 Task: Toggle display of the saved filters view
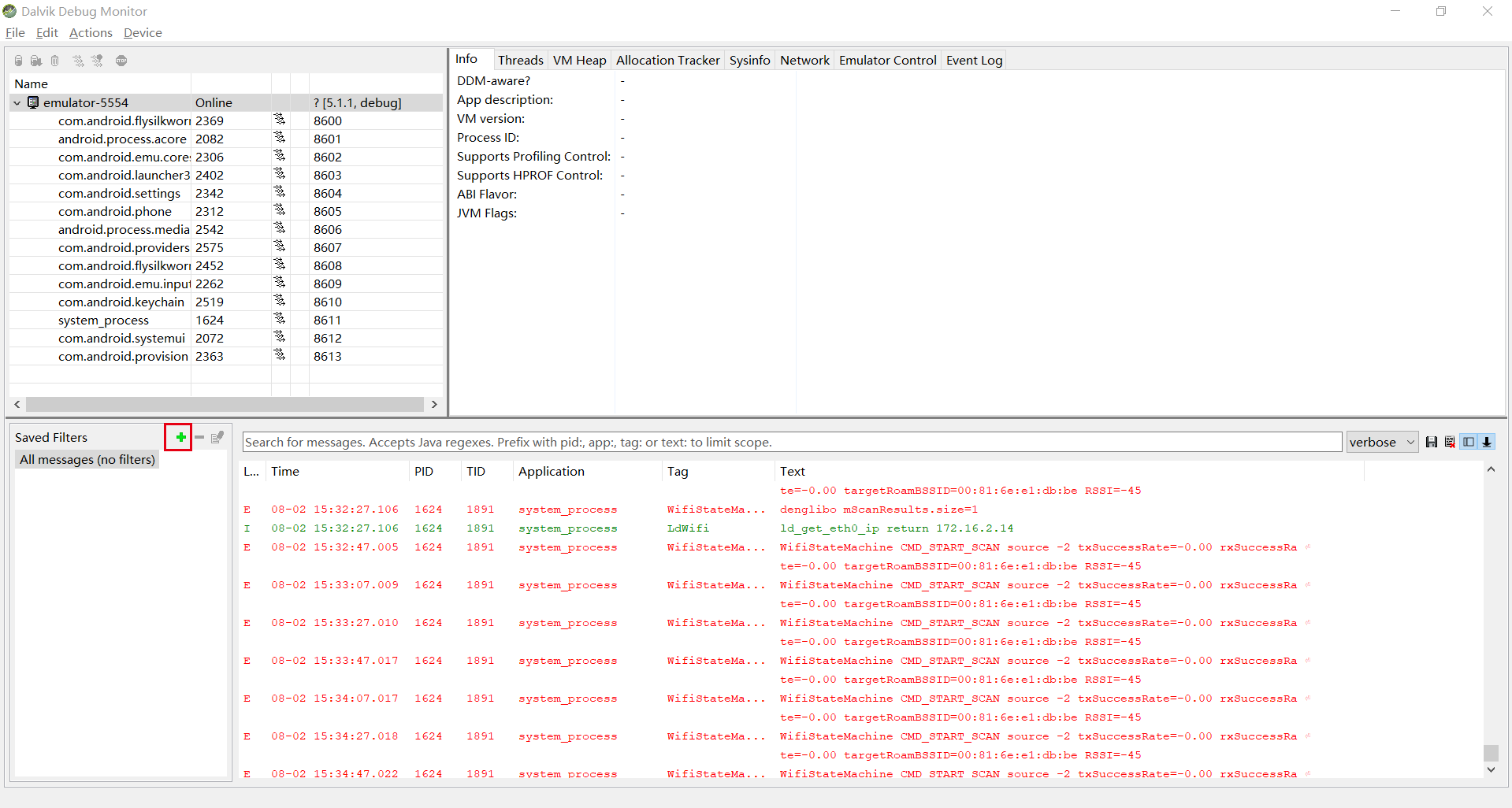pyautogui.click(x=1469, y=442)
